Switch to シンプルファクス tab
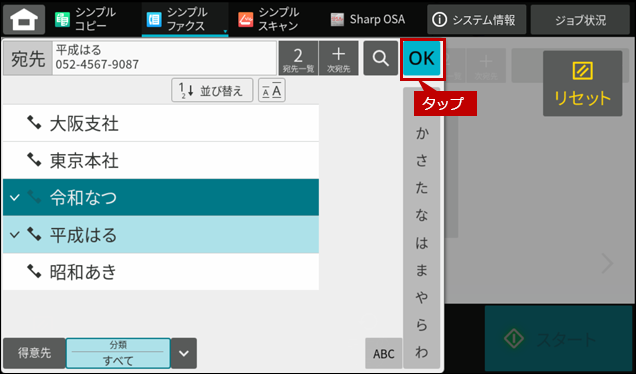636x374 pixels. coord(185,19)
